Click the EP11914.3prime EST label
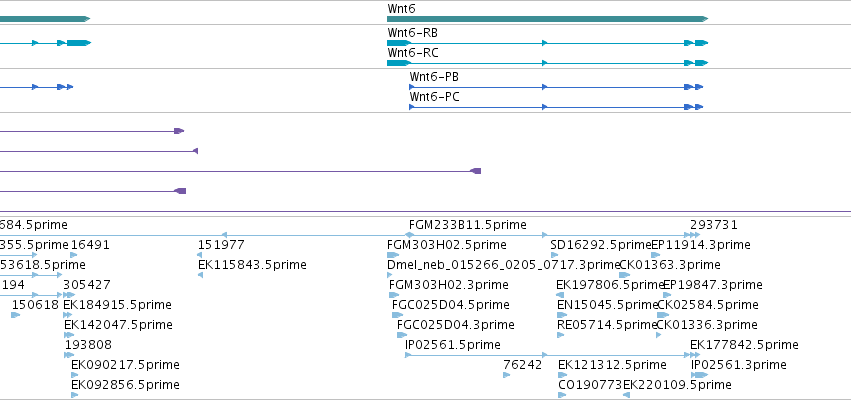The height and width of the screenshot is (400, 851). click(x=701, y=245)
